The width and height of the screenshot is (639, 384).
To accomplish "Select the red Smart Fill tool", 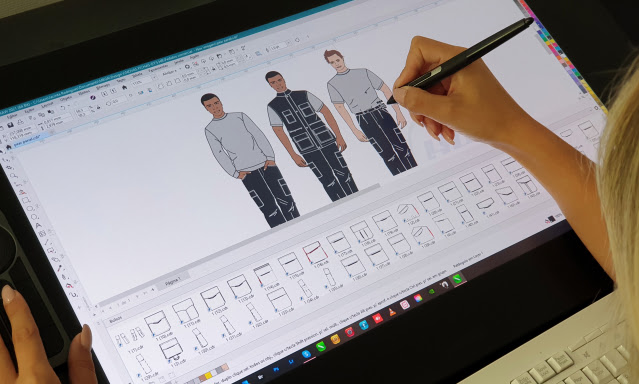I will 69,286.
